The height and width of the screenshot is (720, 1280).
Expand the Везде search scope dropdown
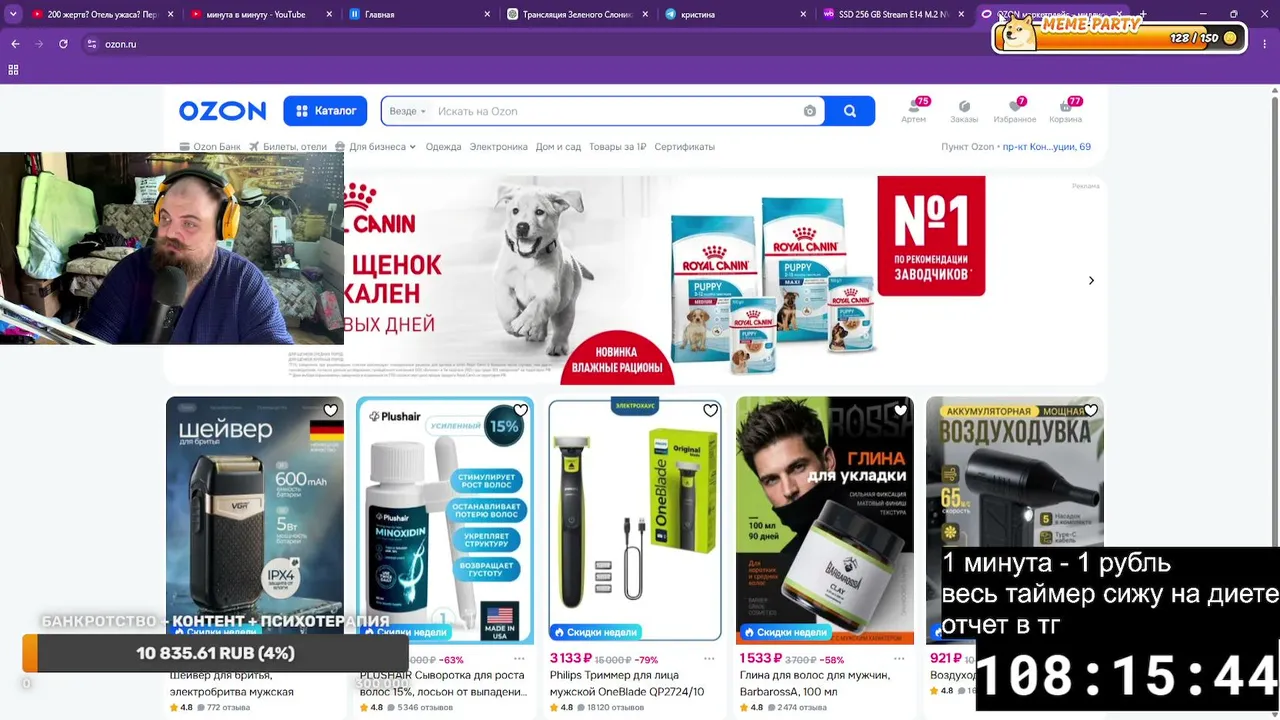[x=407, y=111]
